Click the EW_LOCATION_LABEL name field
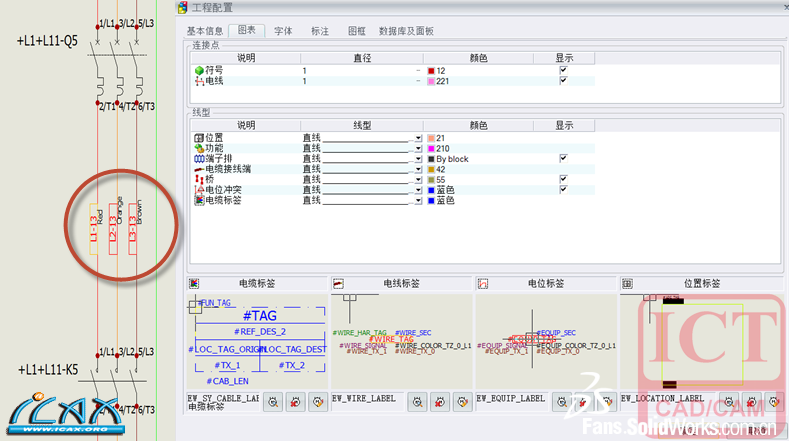This screenshot has width=789, height=441. pos(667,399)
